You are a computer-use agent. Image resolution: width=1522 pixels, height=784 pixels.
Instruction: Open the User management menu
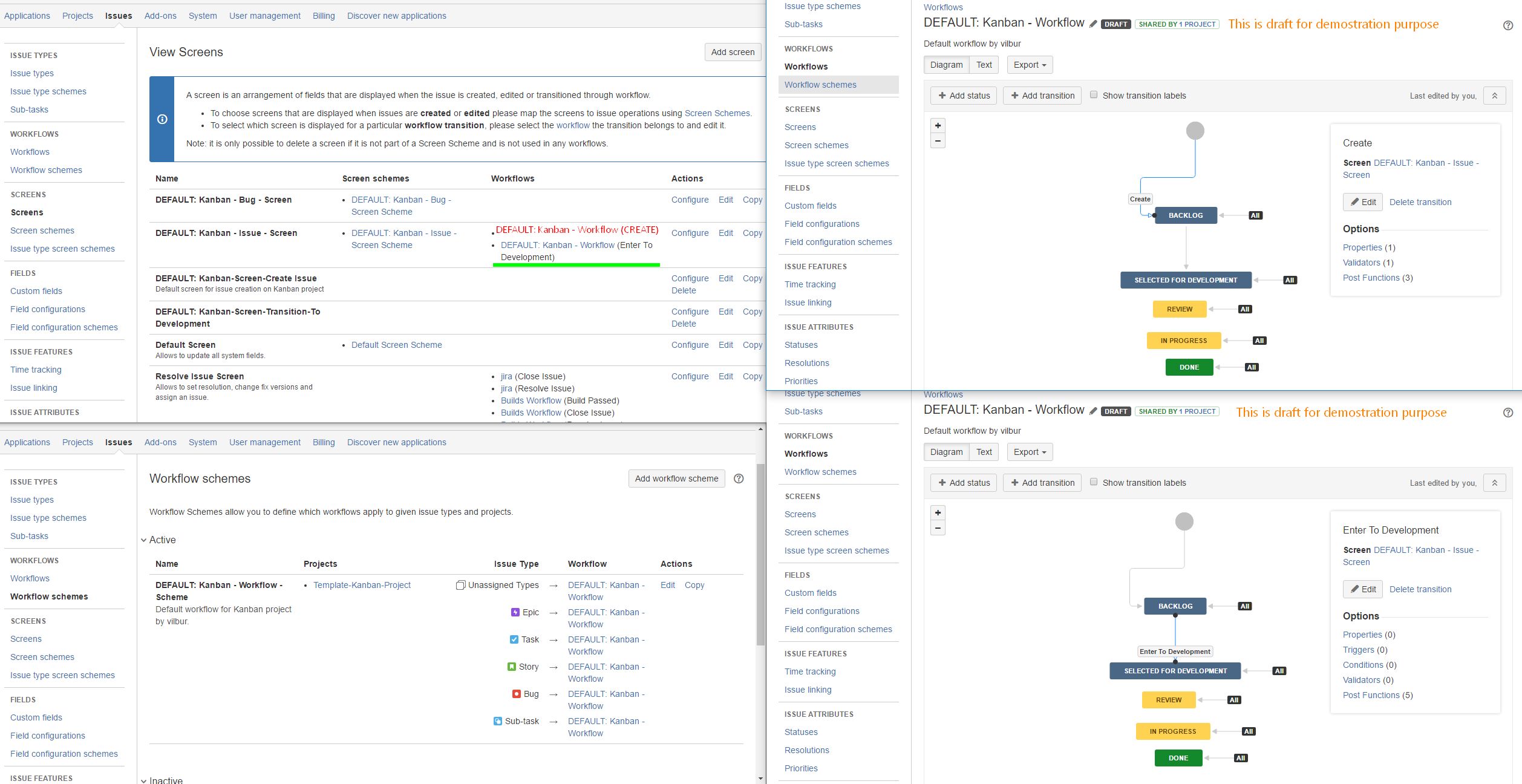[x=264, y=16]
